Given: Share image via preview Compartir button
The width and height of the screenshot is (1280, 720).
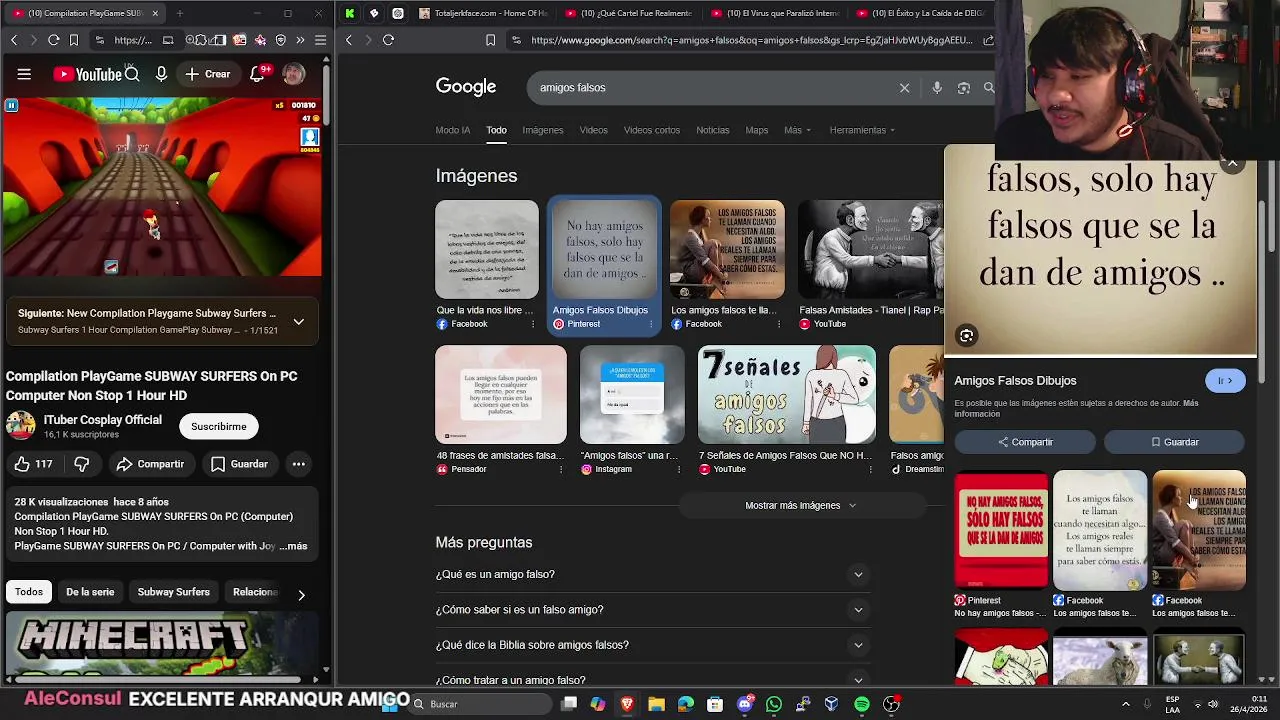Looking at the screenshot, I should pyautogui.click(x=1025, y=442).
